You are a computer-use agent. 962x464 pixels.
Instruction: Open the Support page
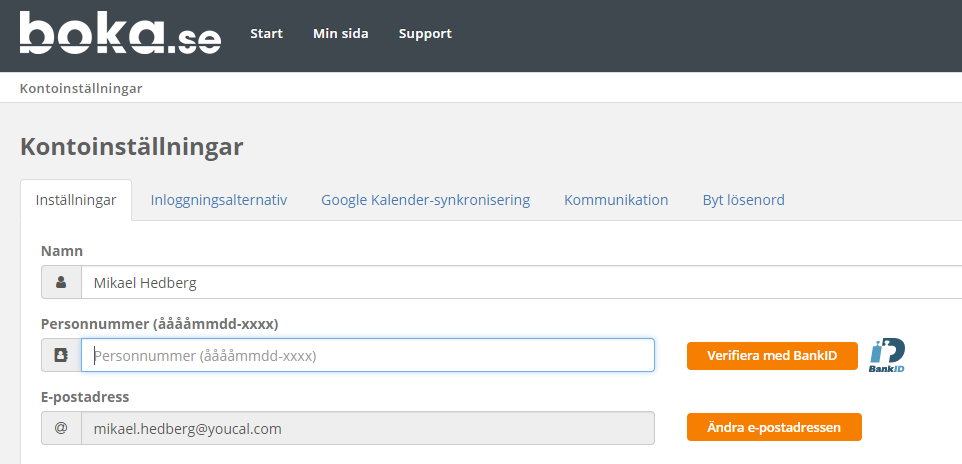point(425,33)
